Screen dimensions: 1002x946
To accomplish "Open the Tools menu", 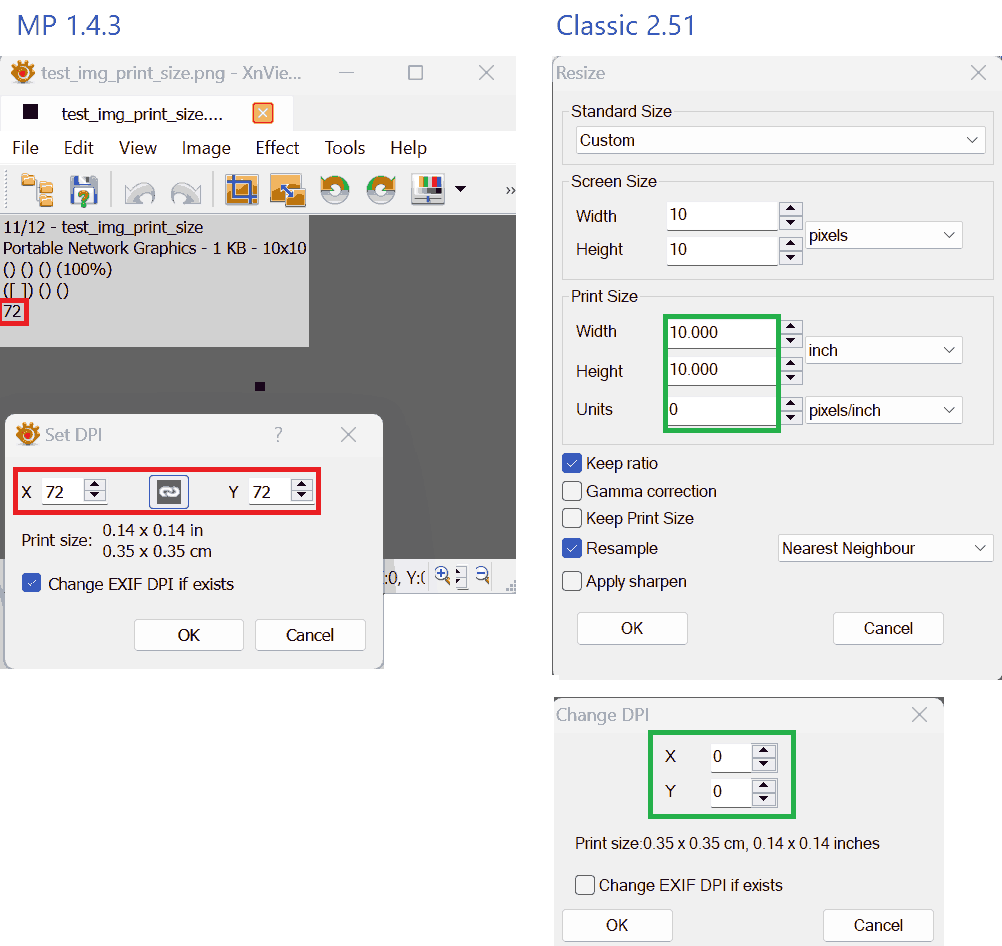I will click(344, 148).
